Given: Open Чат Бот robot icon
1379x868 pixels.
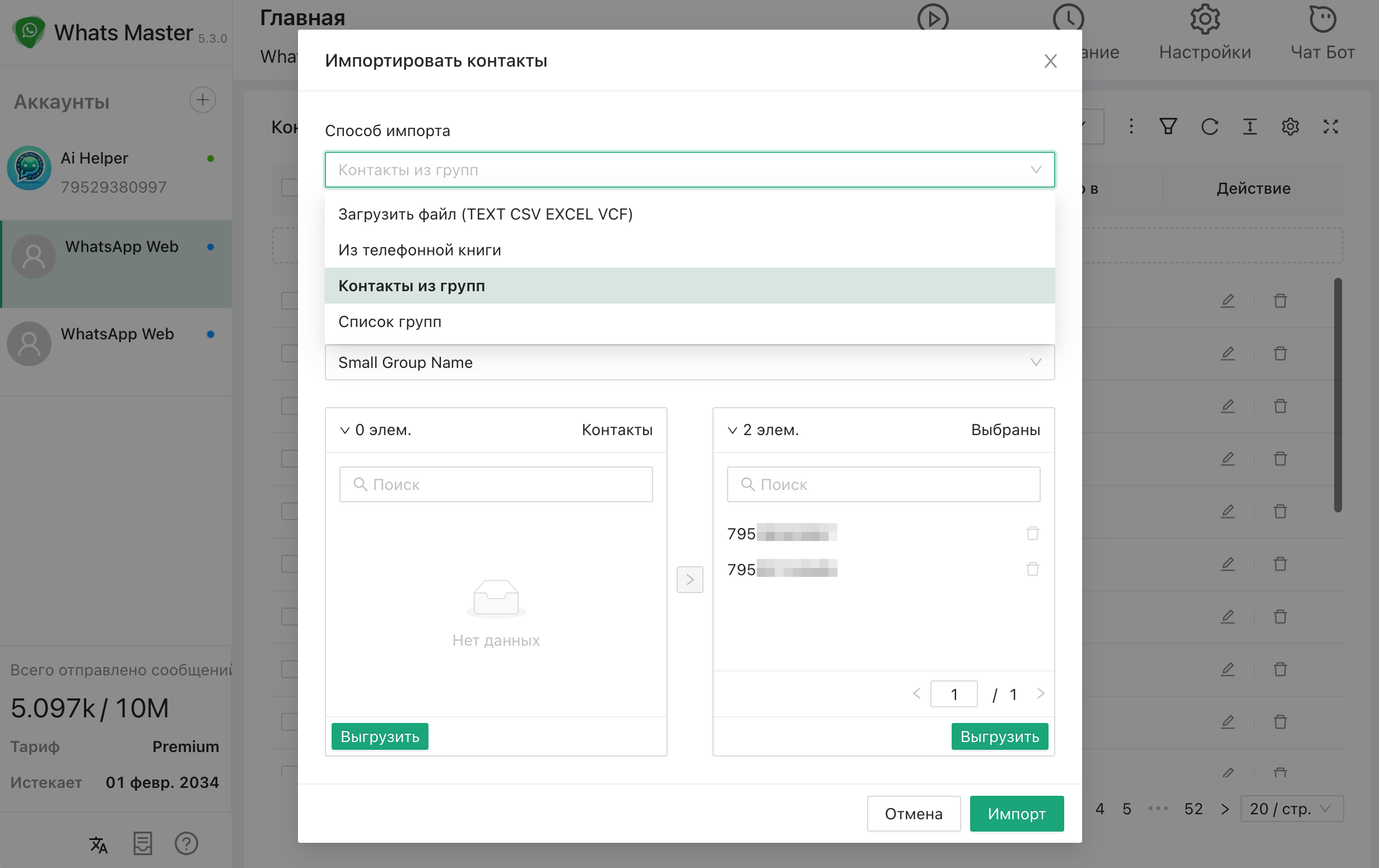Looking at the screenshot, I should pos(1322,21).
